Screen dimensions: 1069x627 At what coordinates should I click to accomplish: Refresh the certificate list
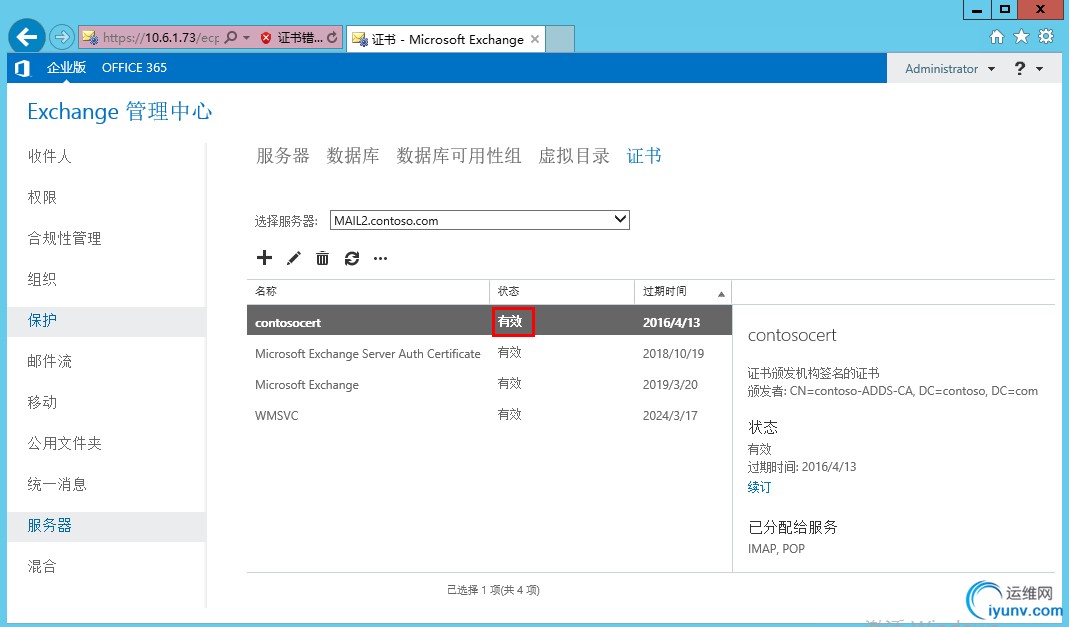tap(352, 258)
